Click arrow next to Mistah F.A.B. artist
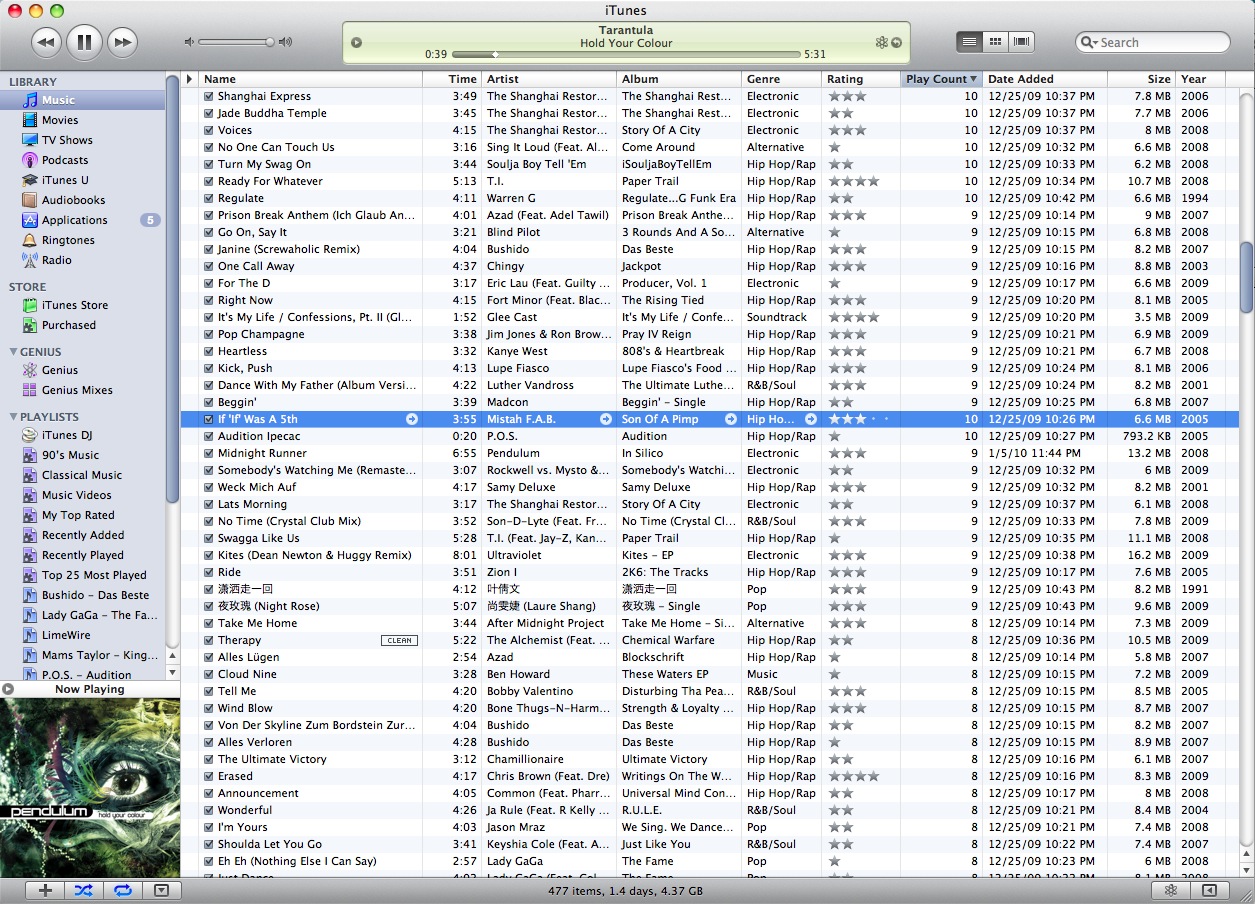The width and height of the screenshot is (1255, 904). tap(605, 419)
